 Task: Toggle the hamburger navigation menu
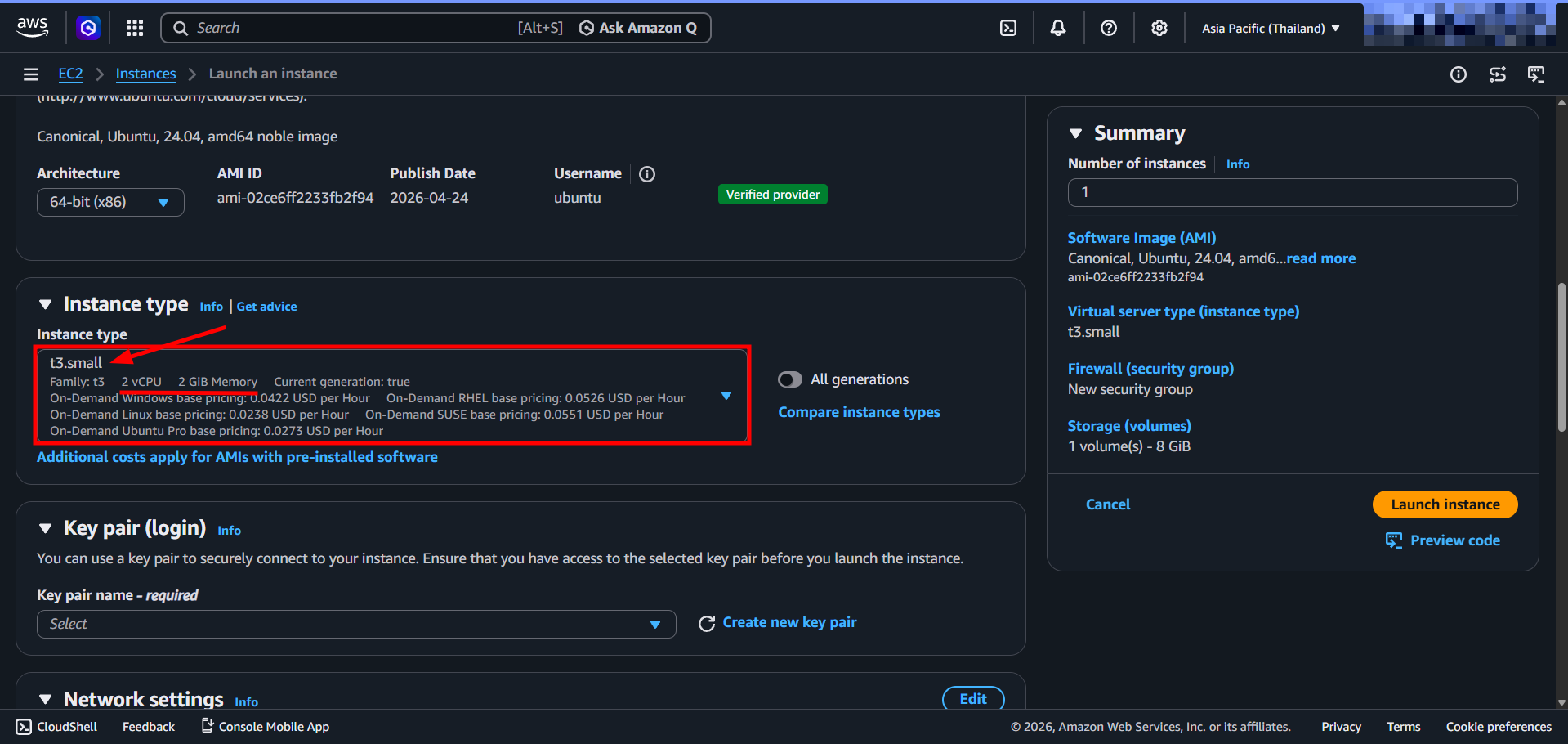31,74
